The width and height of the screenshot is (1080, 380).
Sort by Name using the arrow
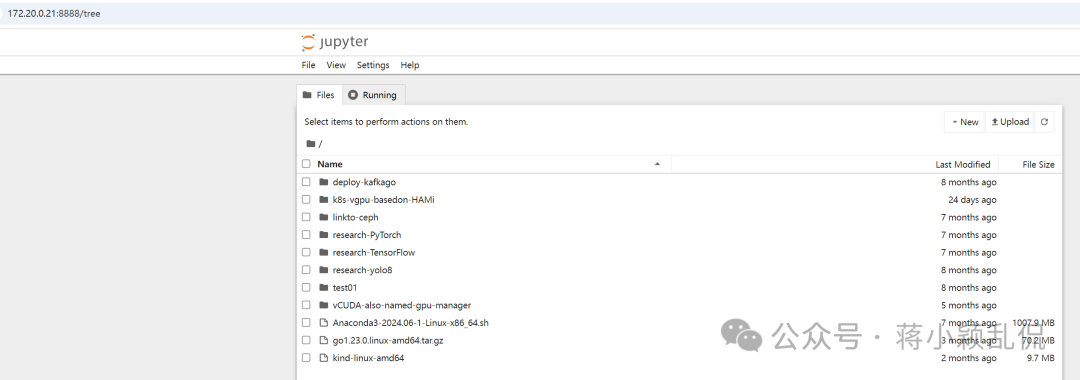point(657,164)
